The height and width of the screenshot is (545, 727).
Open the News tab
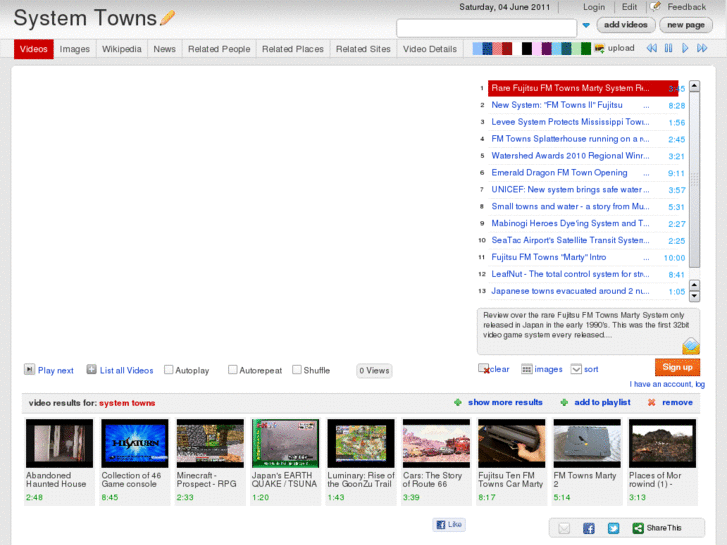coord(165,49)
